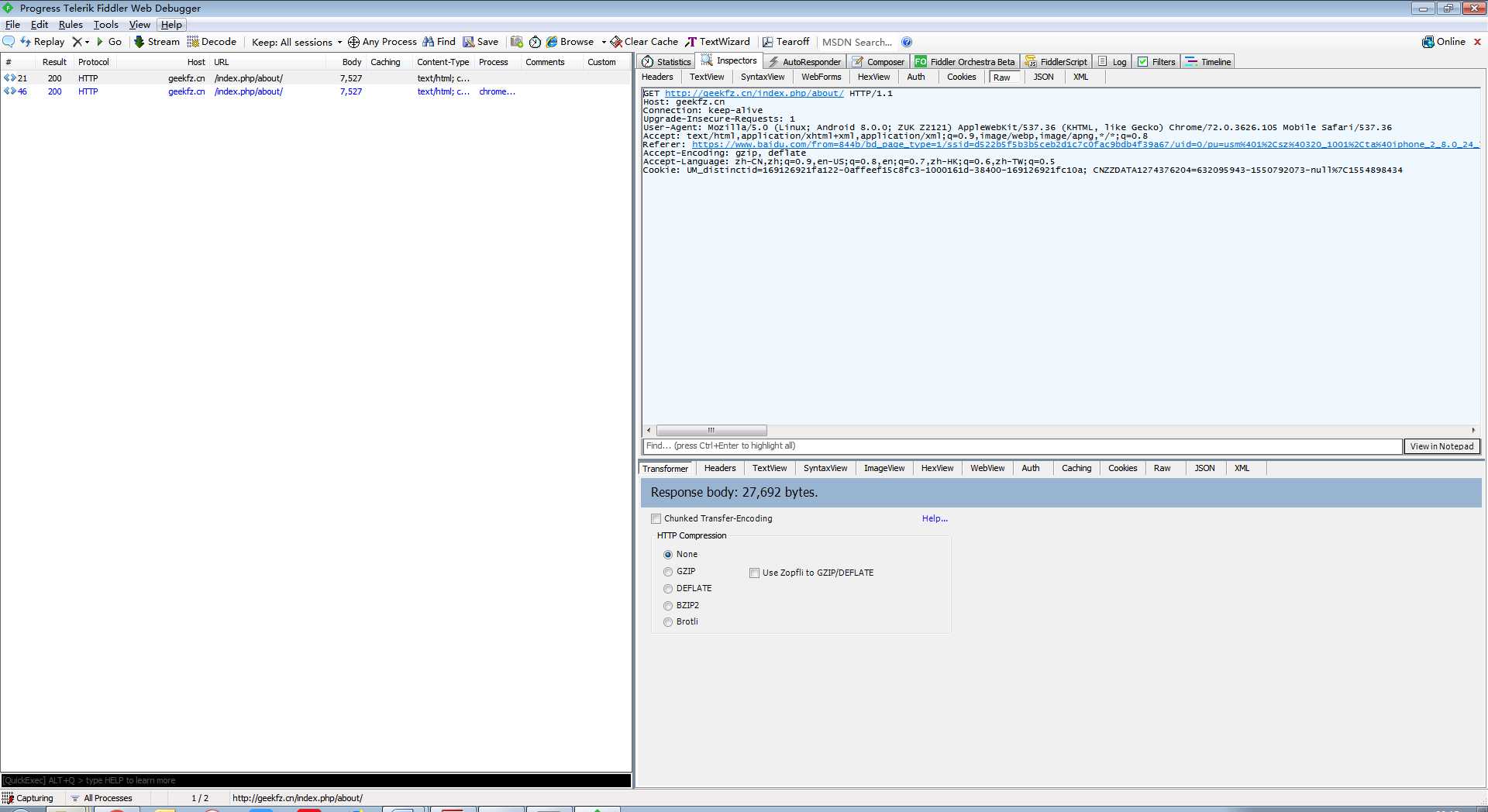Replay the selected session

(x=43, y=42)
